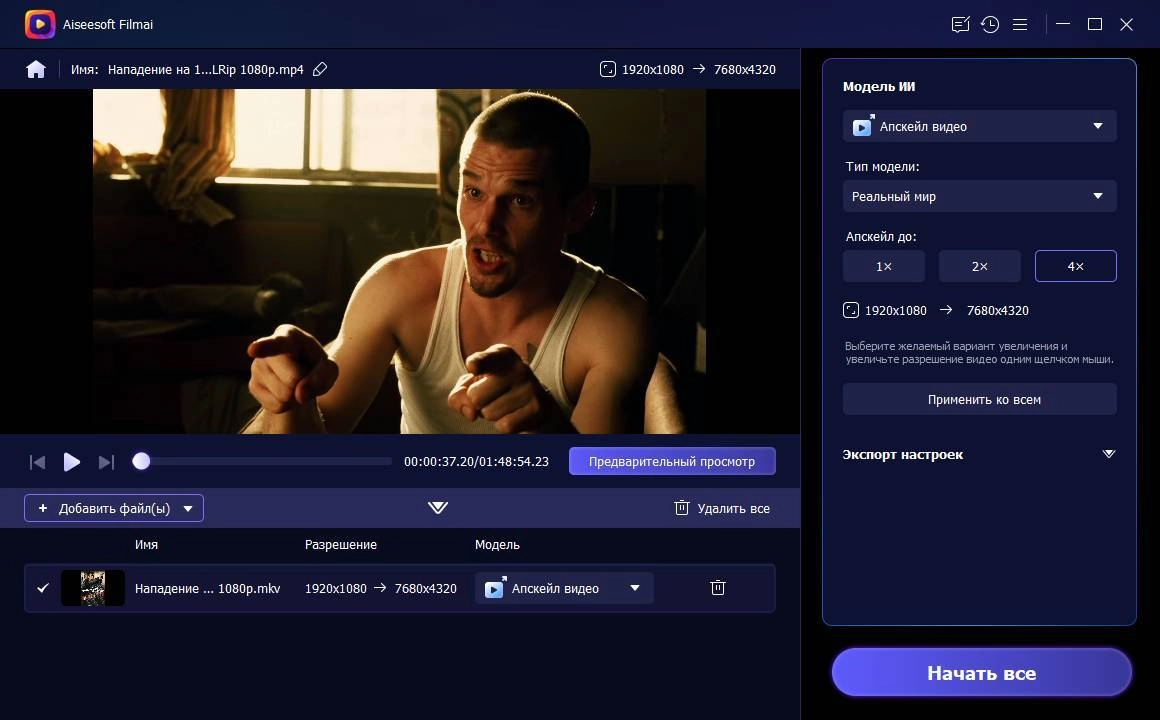Click the pencil icon to rename file
This screenshot has height=720, width=1160.
point(320,70)
